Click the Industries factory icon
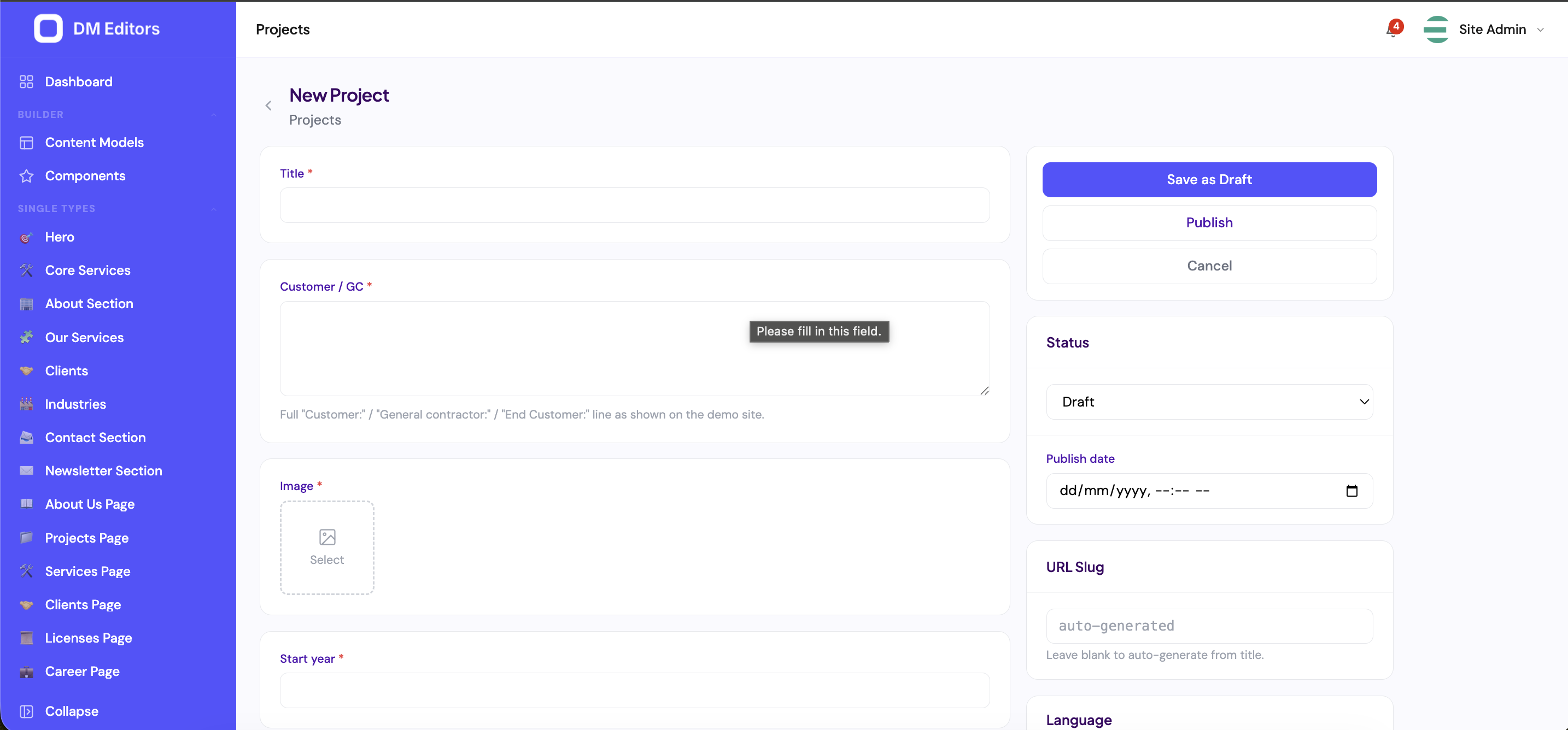The width and height of the screenshot is (1568, 730). (26, 404)
